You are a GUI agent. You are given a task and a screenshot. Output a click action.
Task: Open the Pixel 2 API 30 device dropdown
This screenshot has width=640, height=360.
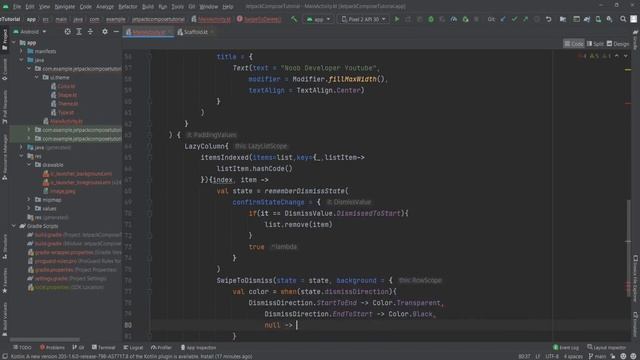[363, 19]
